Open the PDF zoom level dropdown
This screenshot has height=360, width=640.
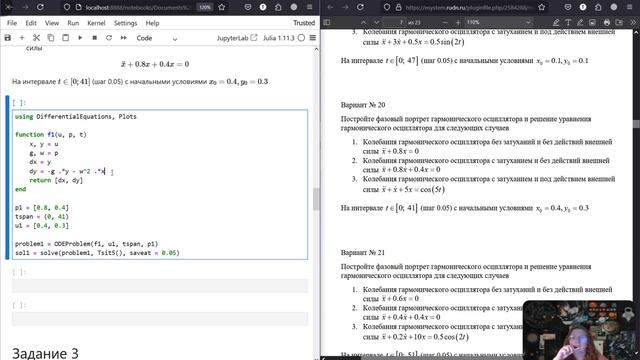coord(499,22)
